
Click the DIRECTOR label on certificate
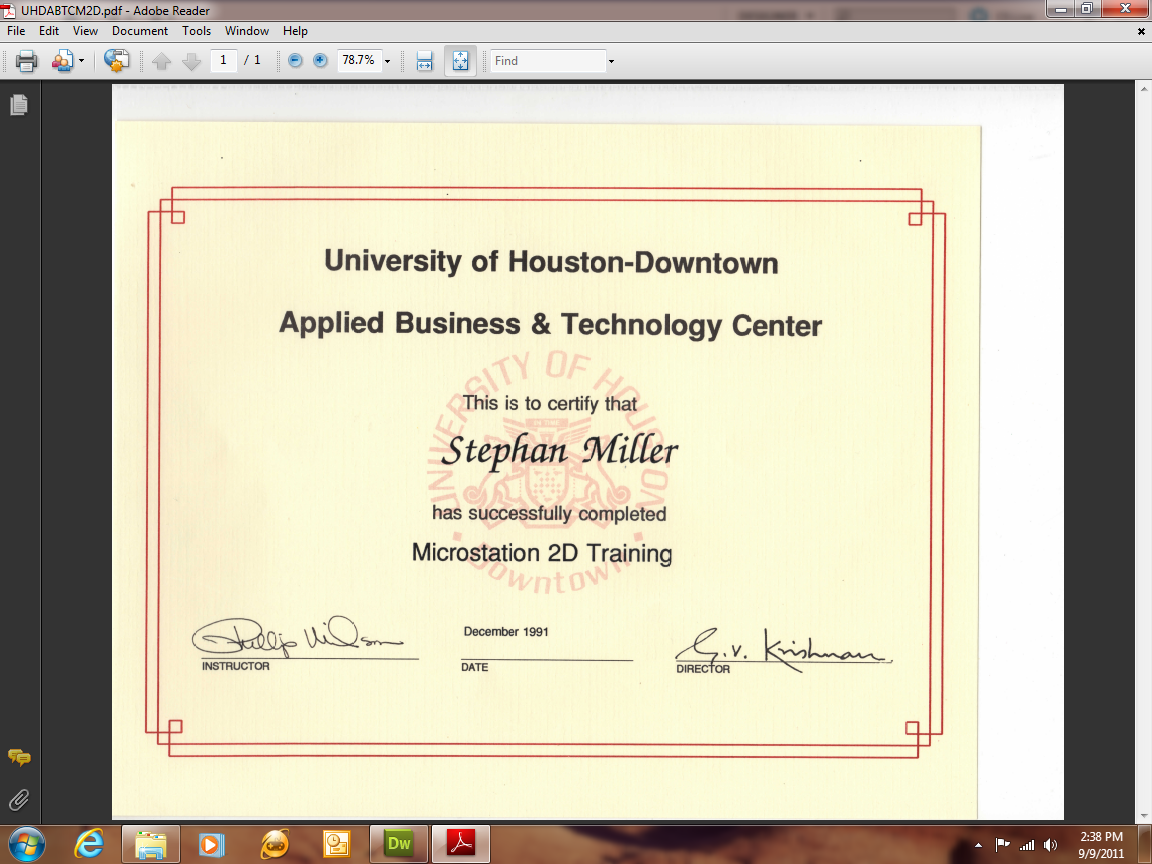tap(703, 669)
